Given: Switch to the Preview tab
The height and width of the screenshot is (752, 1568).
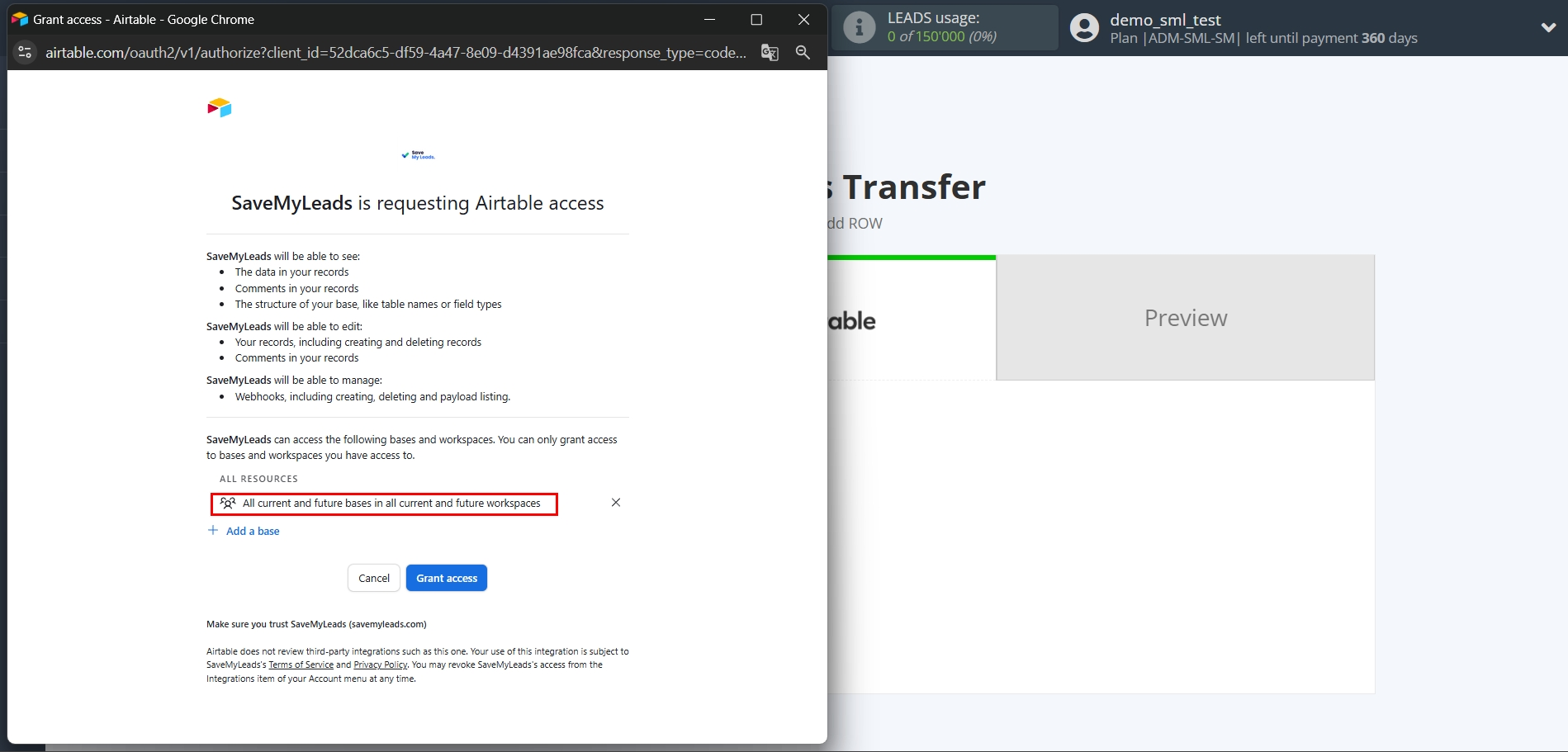Looking at the screenshot, I should (1185, 318).
